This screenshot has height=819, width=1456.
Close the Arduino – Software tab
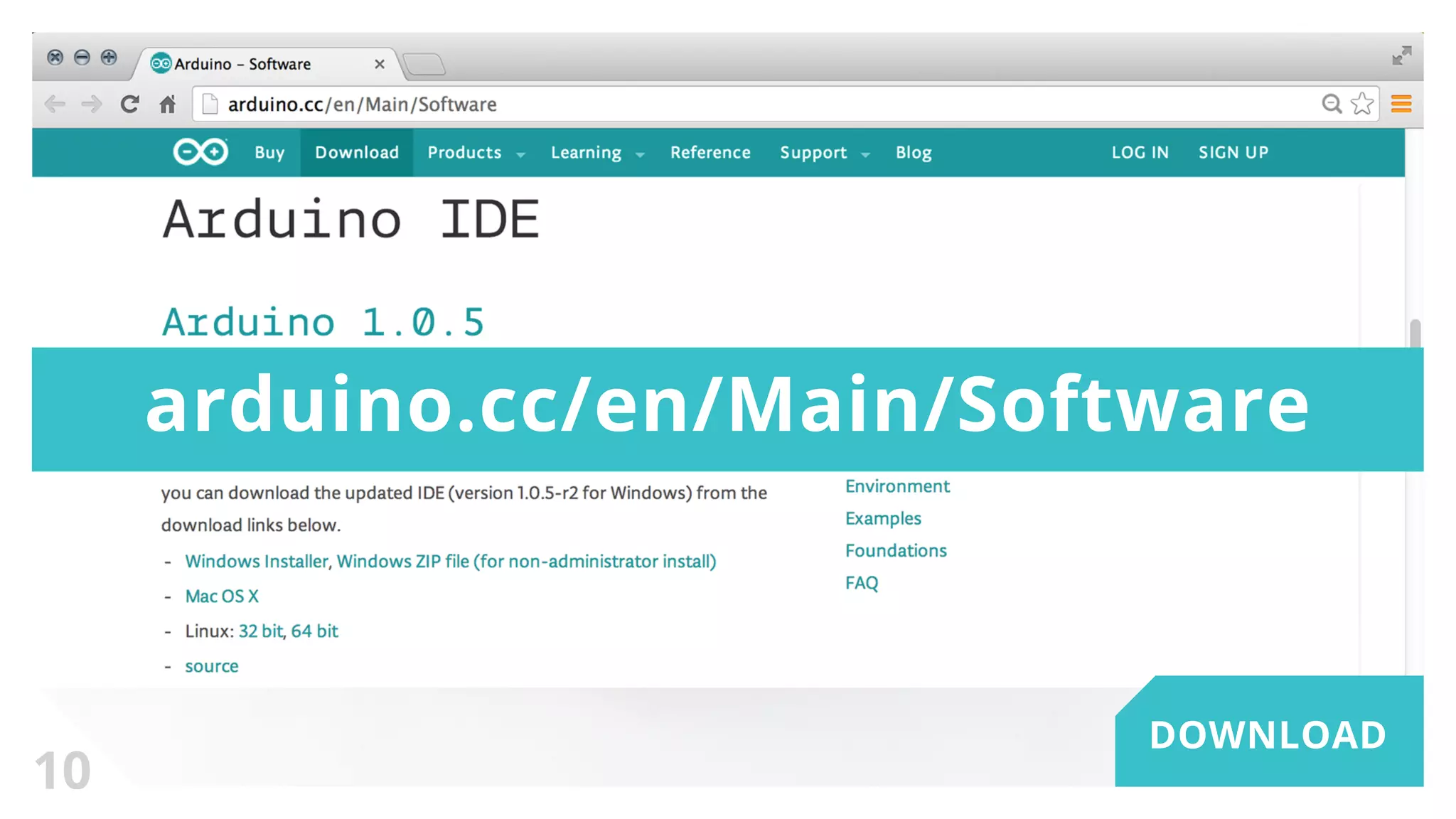pyautogui.click(x=380, y=64)
